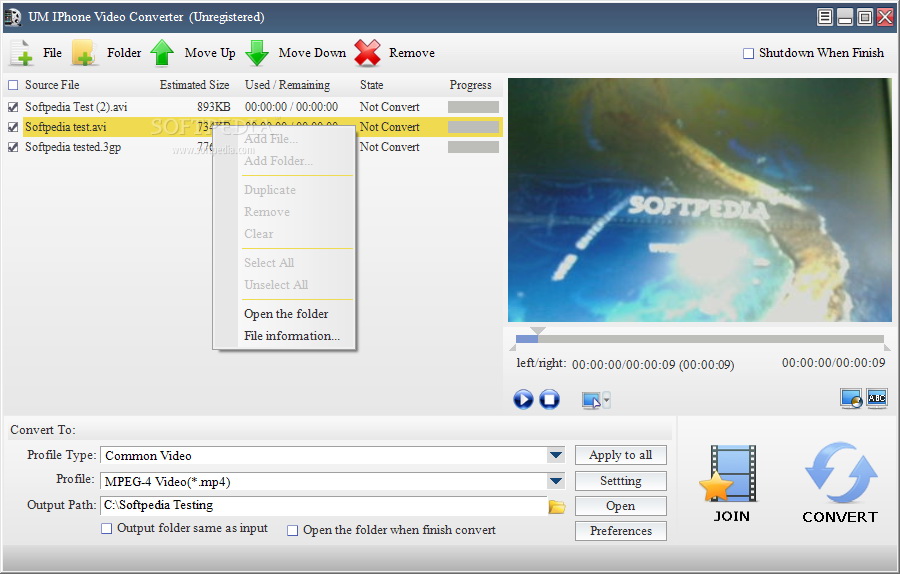This screenshot has width=900, height=574.
Task: Click the JOIN filmstrip icon
Action: tap(731, 474)
